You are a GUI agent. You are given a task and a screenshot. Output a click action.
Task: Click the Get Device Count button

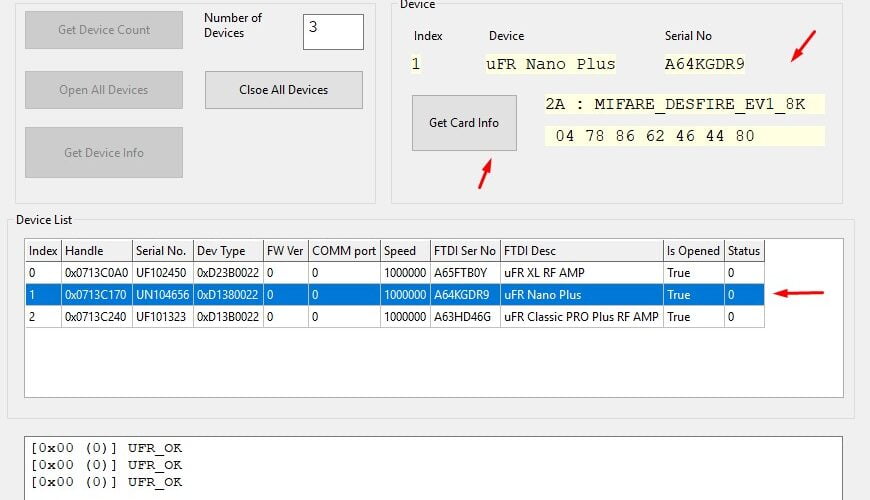[104, 30]
